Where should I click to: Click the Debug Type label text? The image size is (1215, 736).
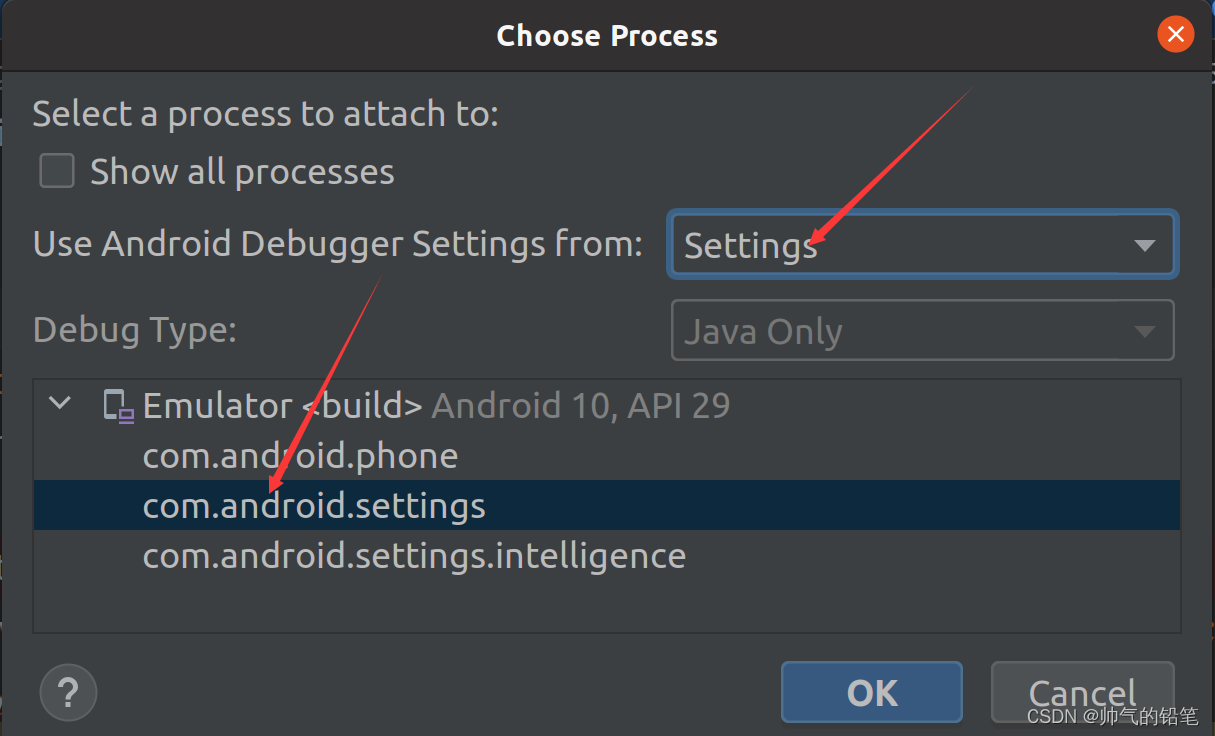[x=134, y=330]
